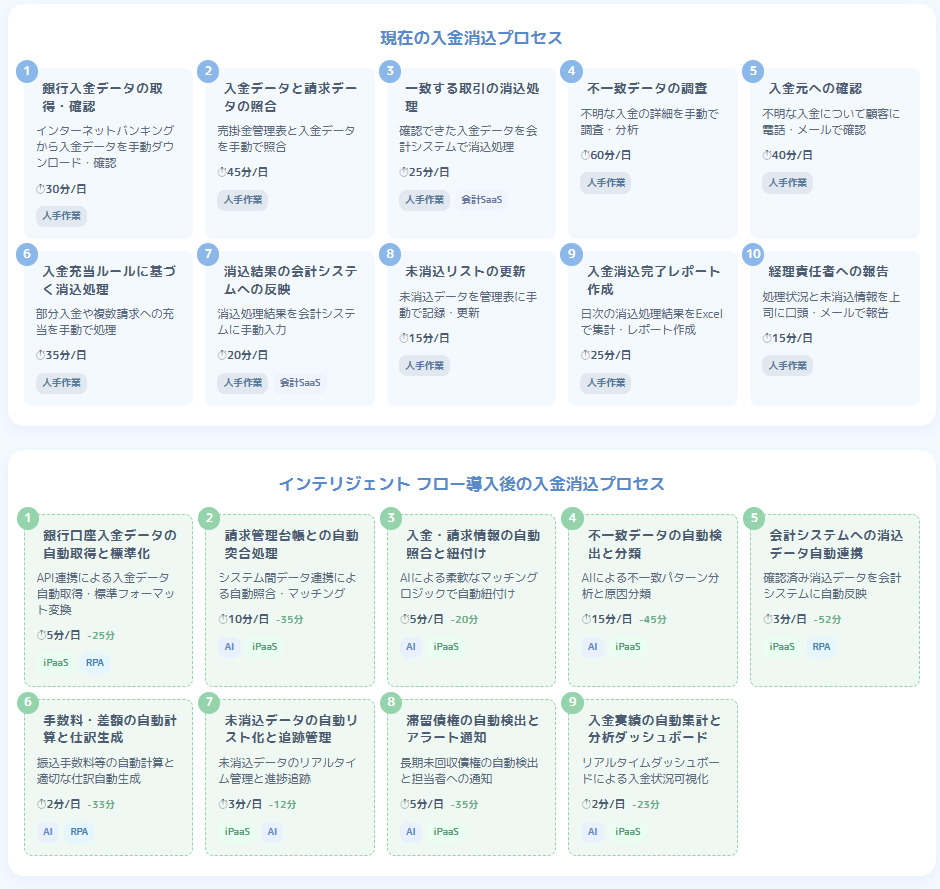Image resolution: width=940 pixels, height=889 pixels.
Task: Open the card titled 銀行入金データの取得・確認
Action: (109, 153)
